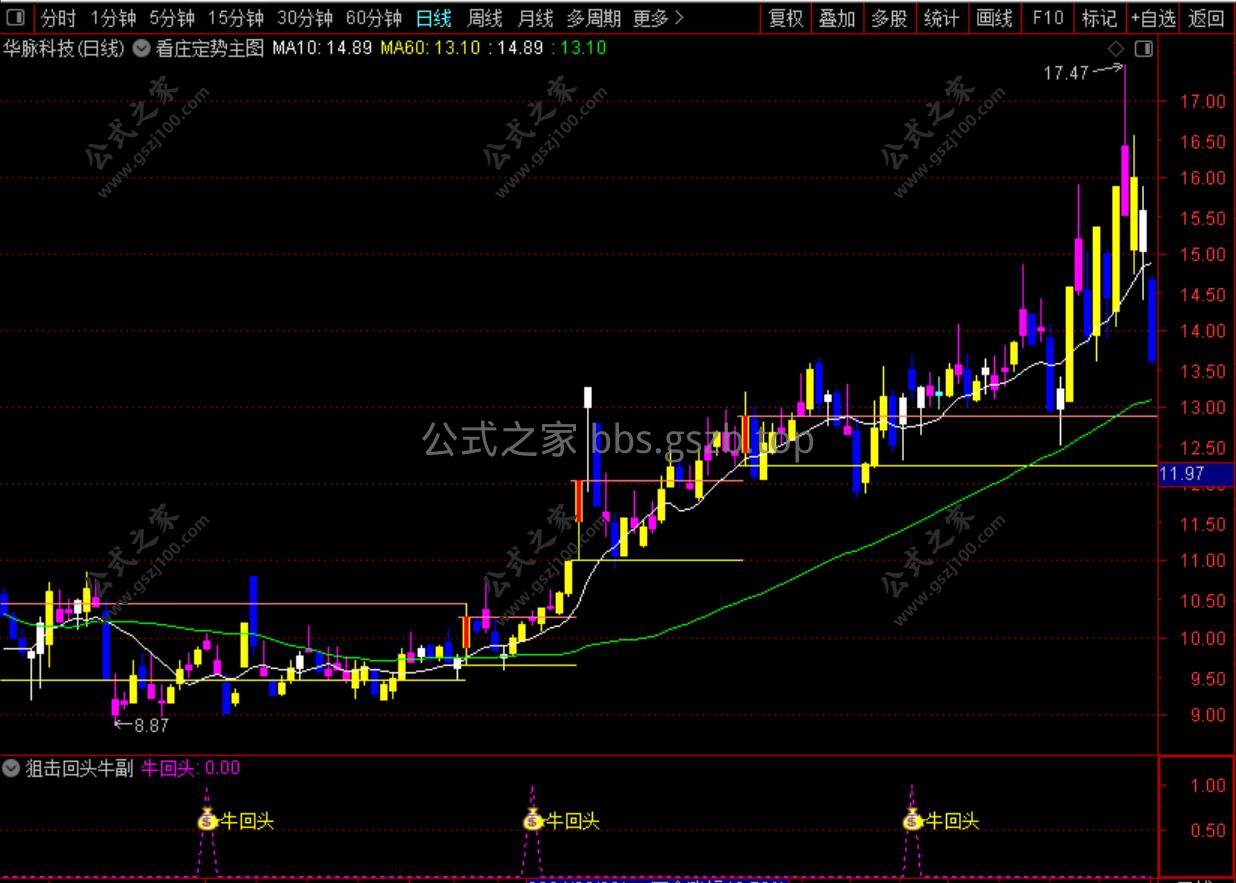Click the white candlestick peaking near 13.25
This screenshot has height=883, width=1236.
click(588, 396)
